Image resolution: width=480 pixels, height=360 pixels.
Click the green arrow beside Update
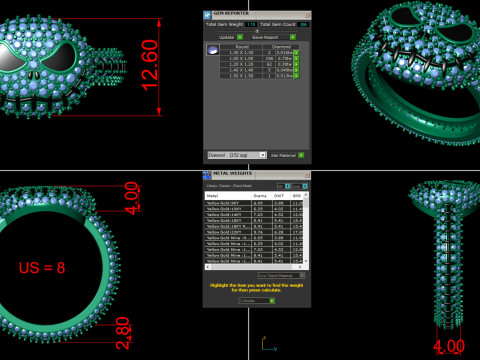point(240,37)
